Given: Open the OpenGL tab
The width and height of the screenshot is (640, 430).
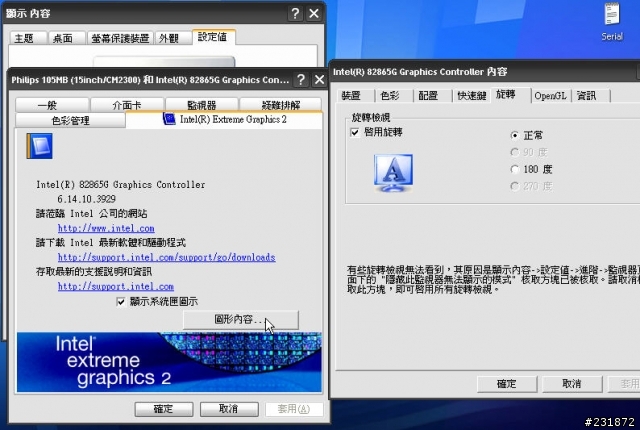Looking at the screenshot, I should (x=550, y=96).
